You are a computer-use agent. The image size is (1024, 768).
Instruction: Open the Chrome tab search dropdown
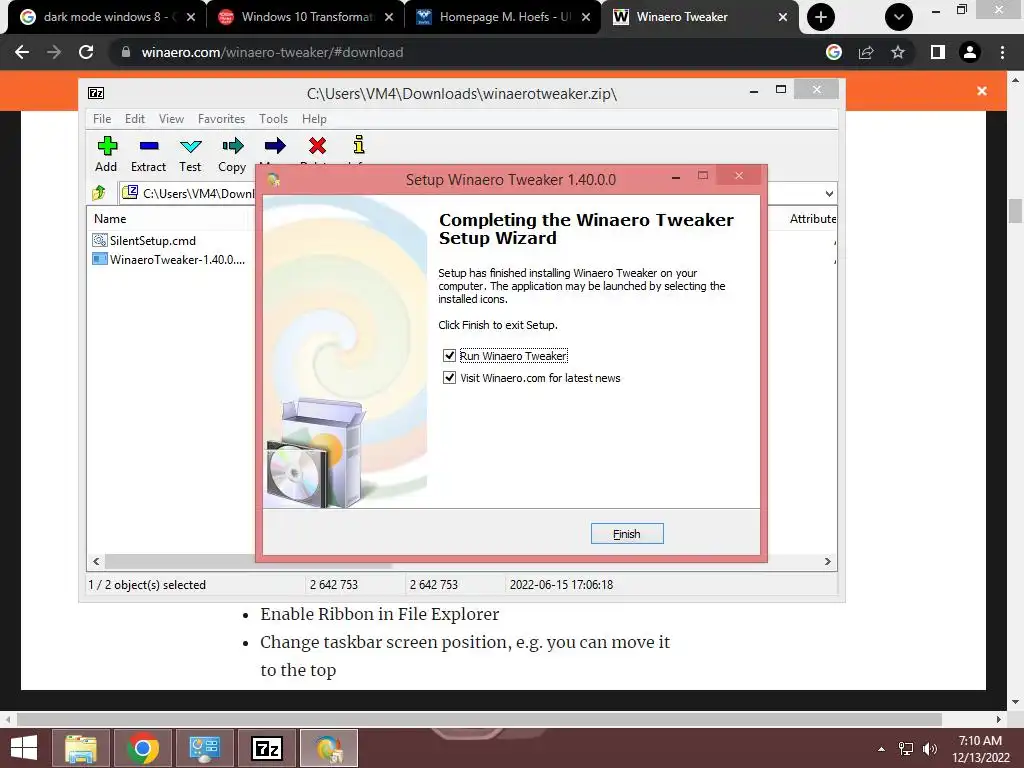click(x=899, y=17)
